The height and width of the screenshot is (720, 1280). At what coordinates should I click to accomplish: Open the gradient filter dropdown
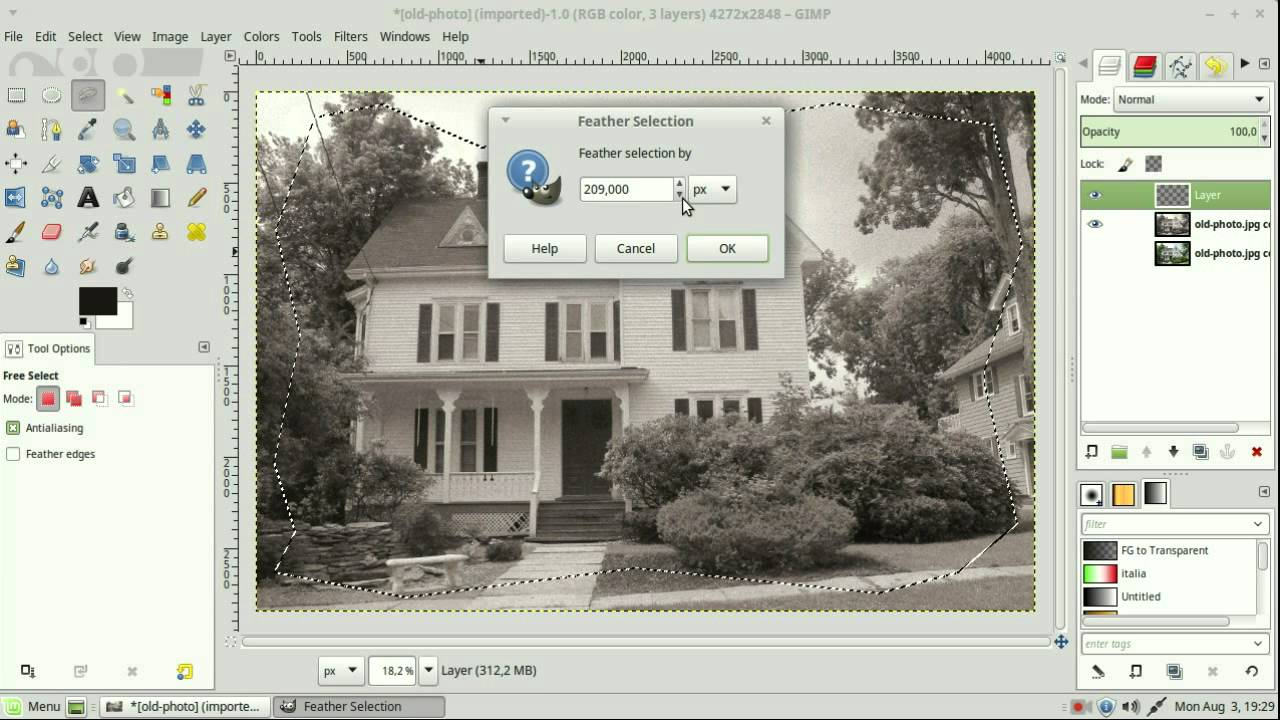[1257, 524]
